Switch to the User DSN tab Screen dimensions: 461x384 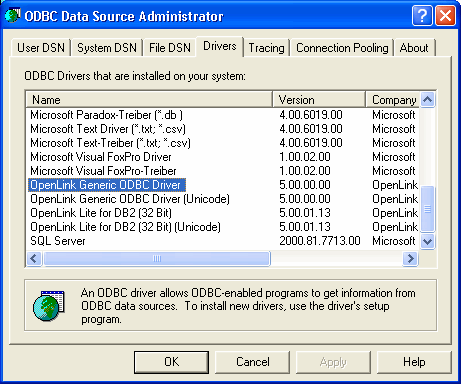click(41, 48)
